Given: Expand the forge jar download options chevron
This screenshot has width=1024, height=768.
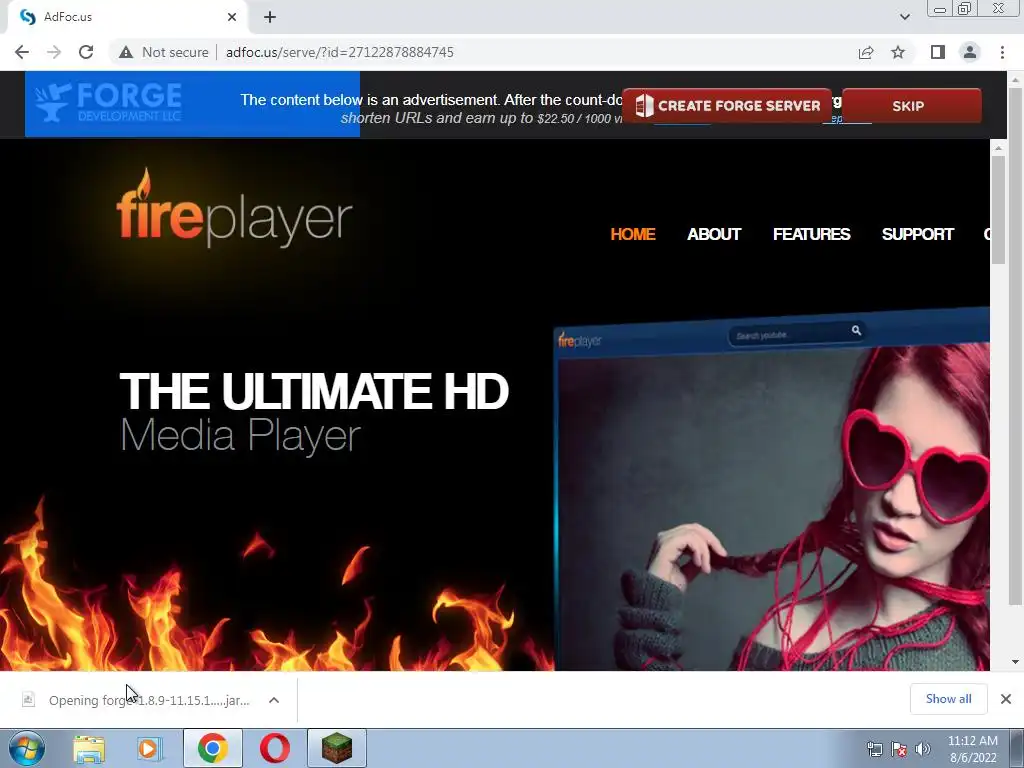Looking at the screenshot, I should tap(274, 700).
